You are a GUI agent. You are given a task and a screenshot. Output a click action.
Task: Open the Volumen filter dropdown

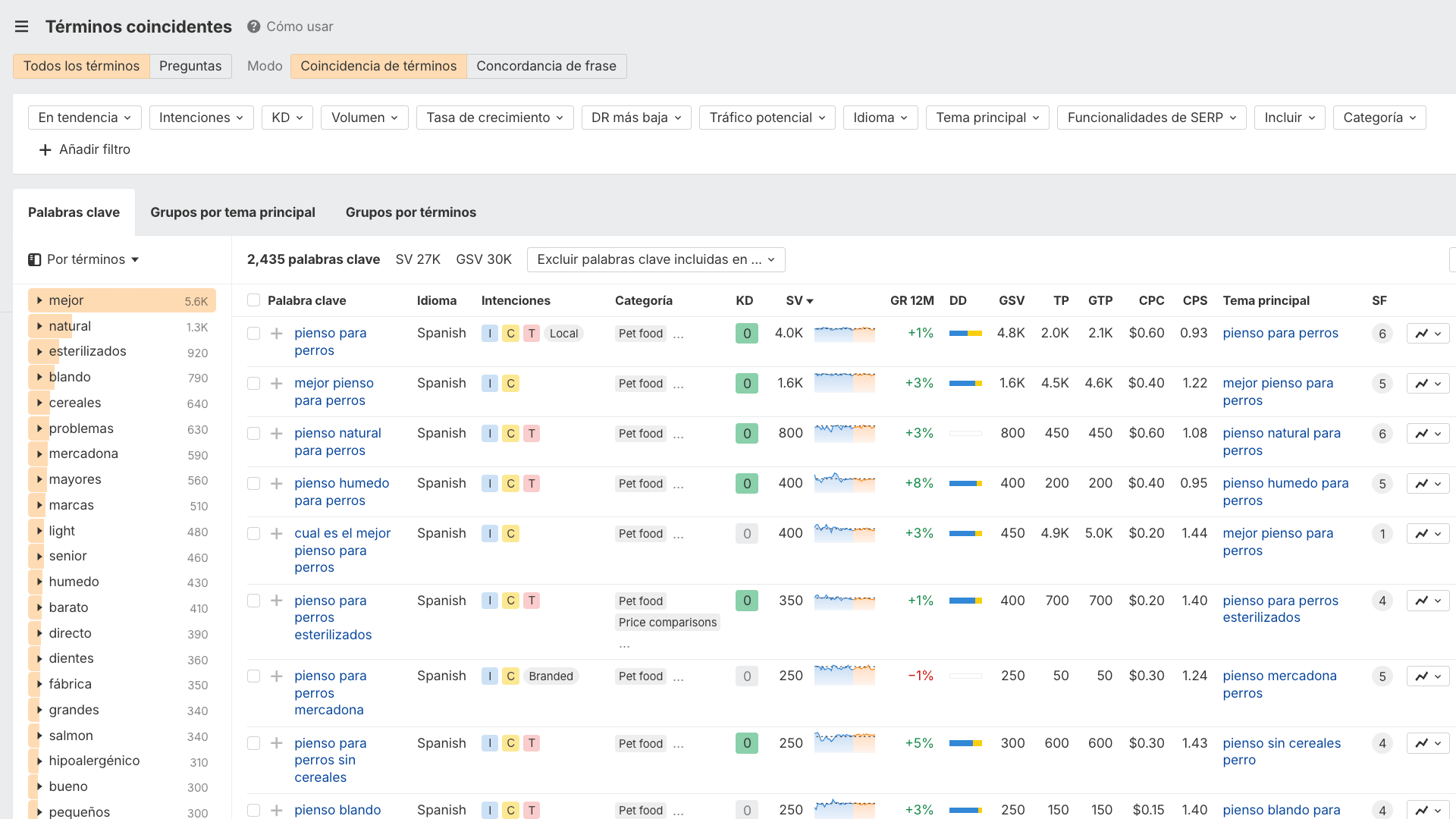(365, 118)
